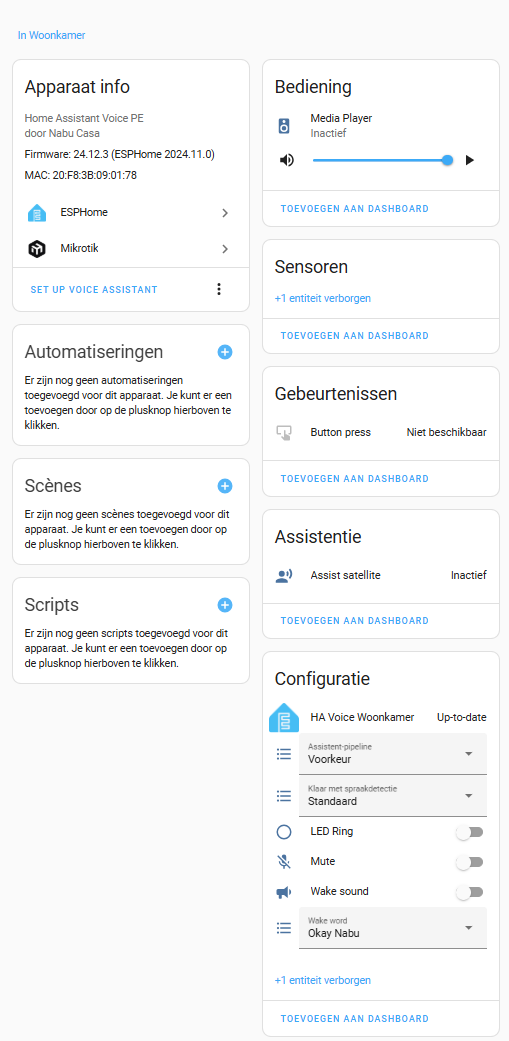Enable the Mute switch
The image size is (509, 1041).
coord(470,862)
